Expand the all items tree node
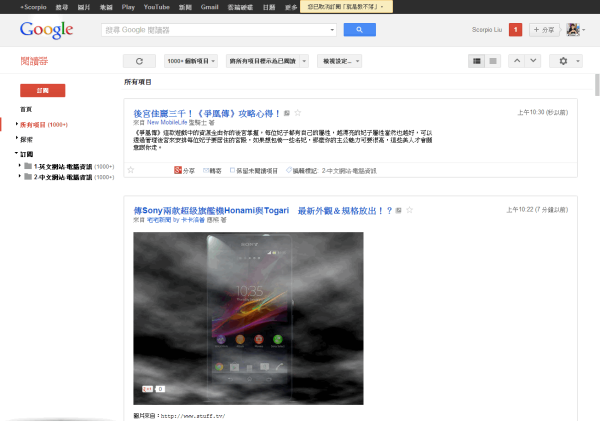Image resolution: width=600 pixels, height=427 pixels. [x=17, y=124]
